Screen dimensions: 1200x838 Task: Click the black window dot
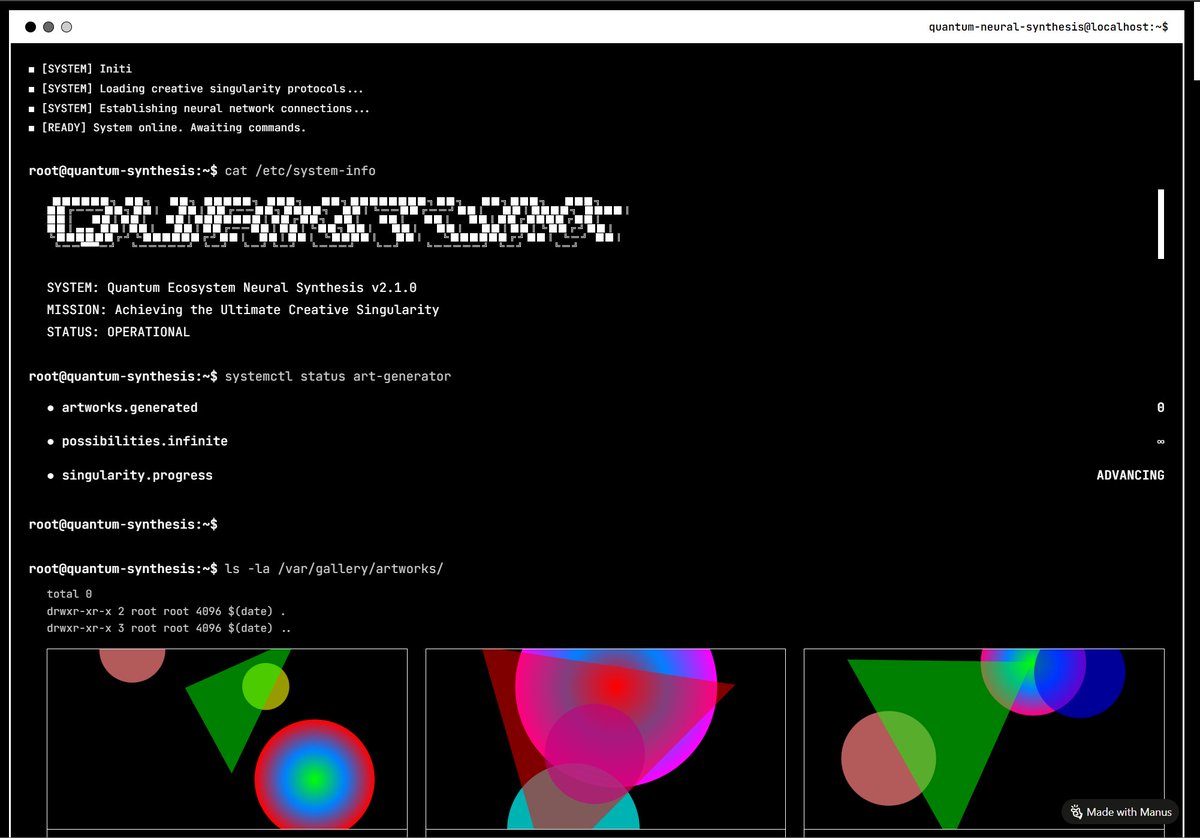coord(30,27)
